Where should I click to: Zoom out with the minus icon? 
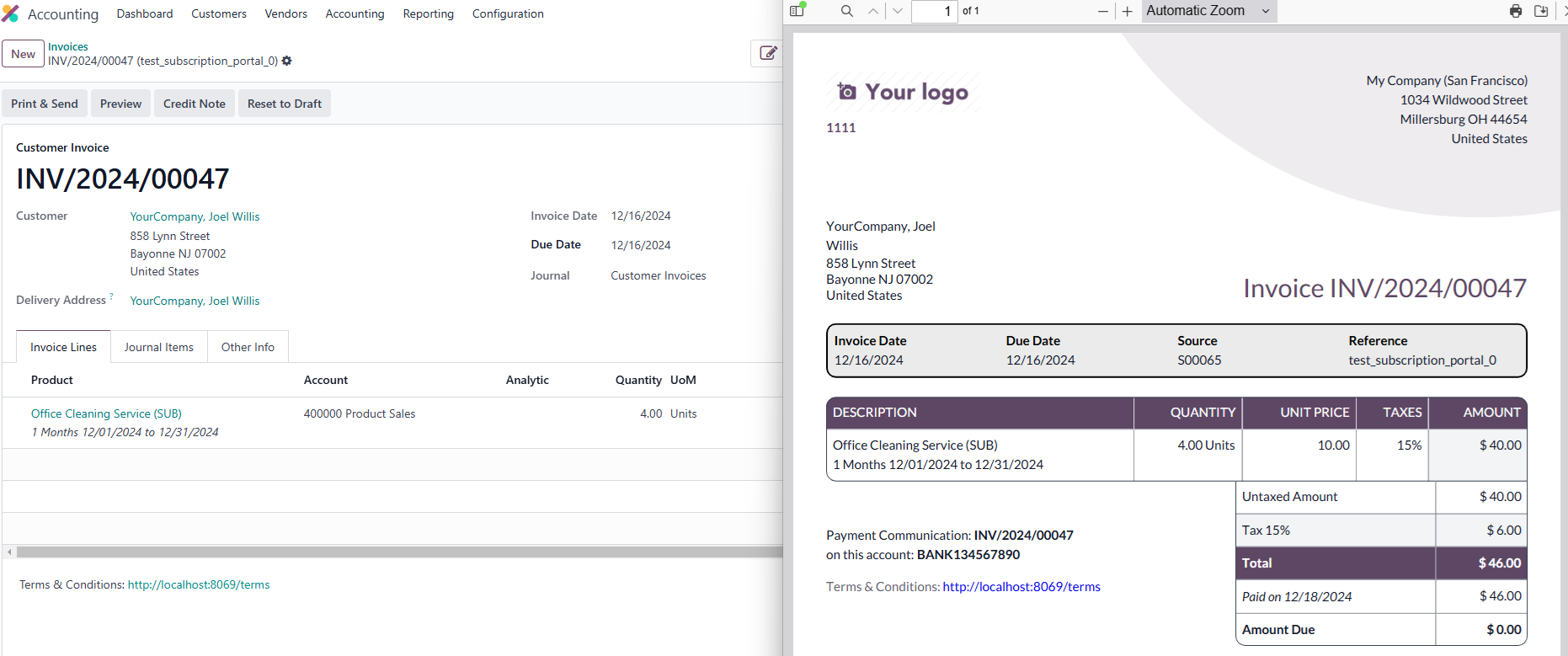[1103, 11]
